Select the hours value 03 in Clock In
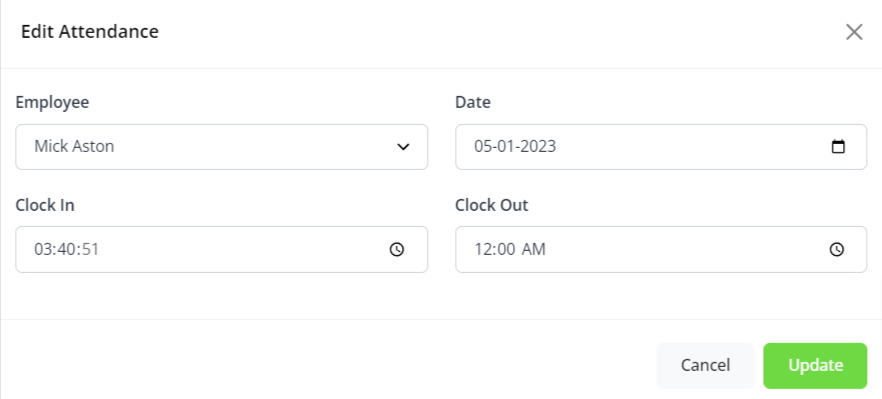The image size is (882, 399). click(x=43, y=249)
